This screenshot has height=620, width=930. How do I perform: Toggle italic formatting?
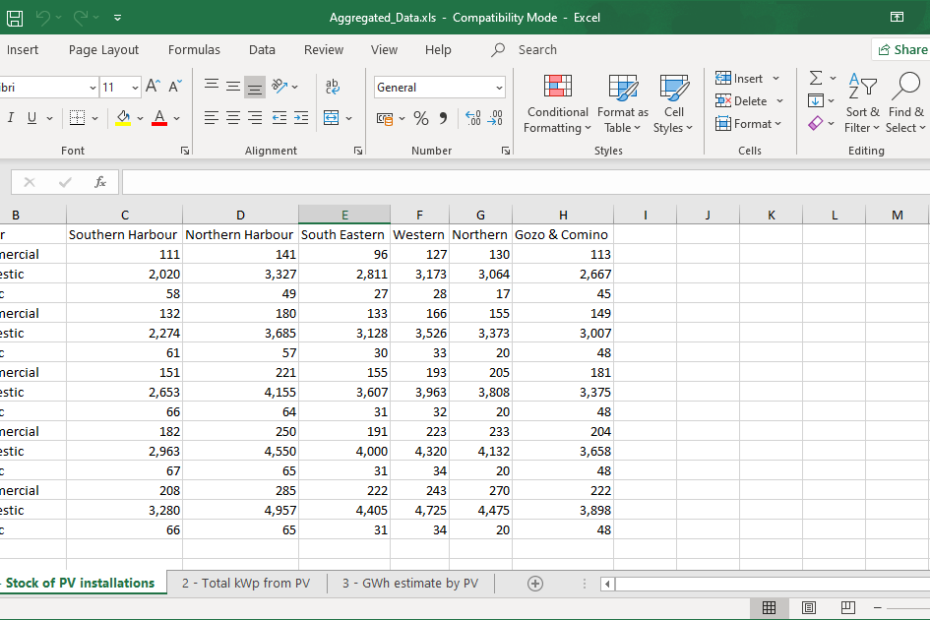pos(11,118)
